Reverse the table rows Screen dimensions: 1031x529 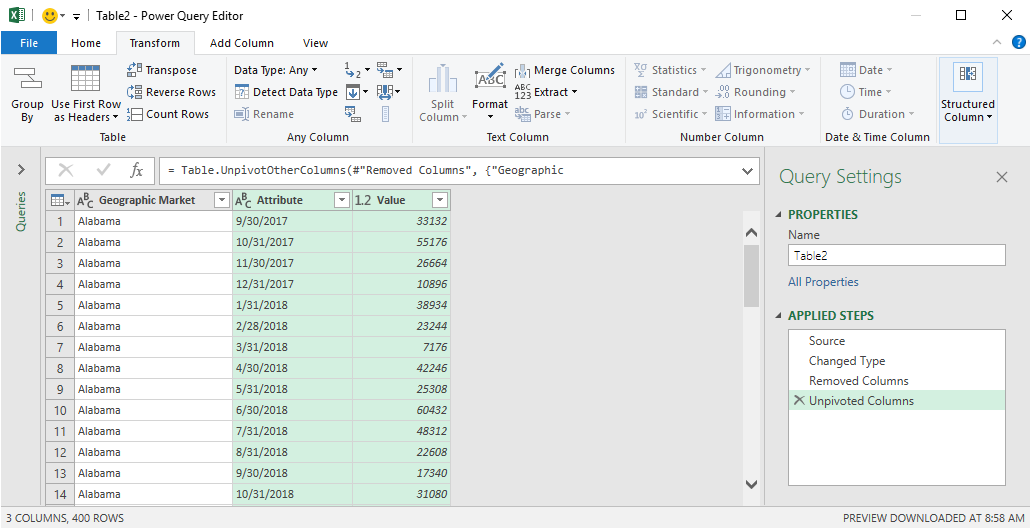pyautogui.click(x=135, y=92)
